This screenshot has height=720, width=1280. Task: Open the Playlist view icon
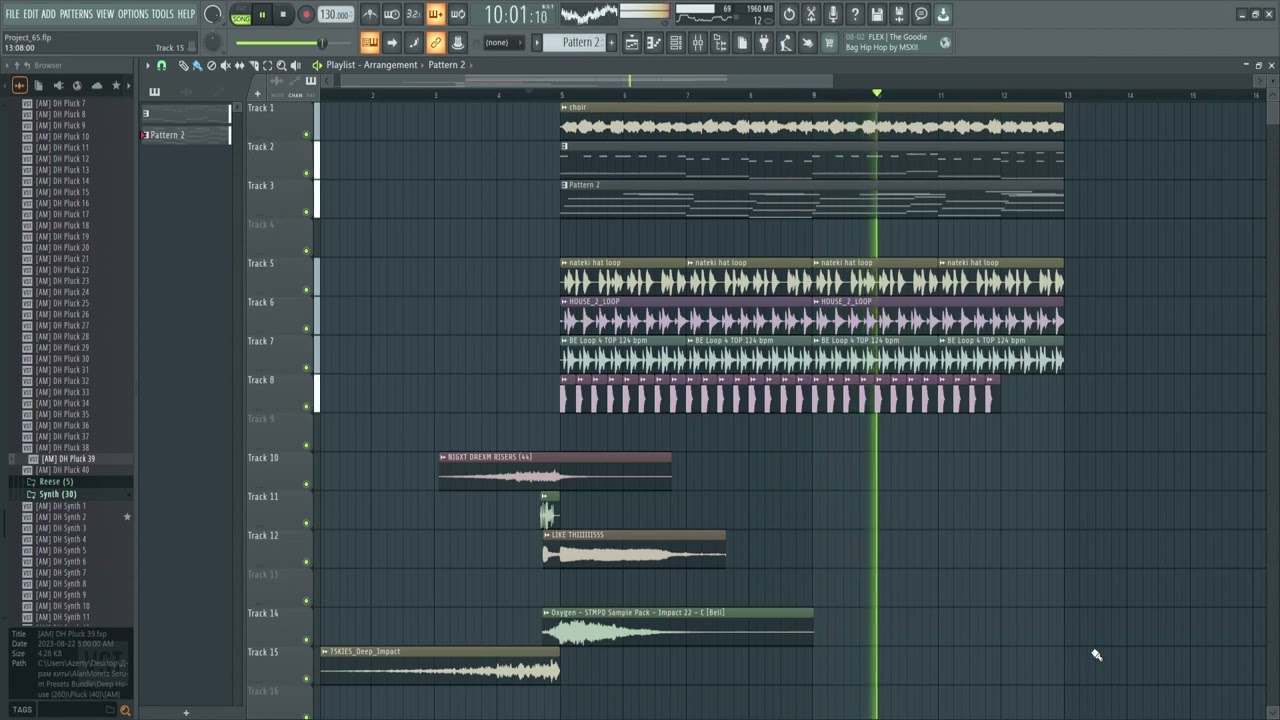pyautogui.click(x=632, y=42)
